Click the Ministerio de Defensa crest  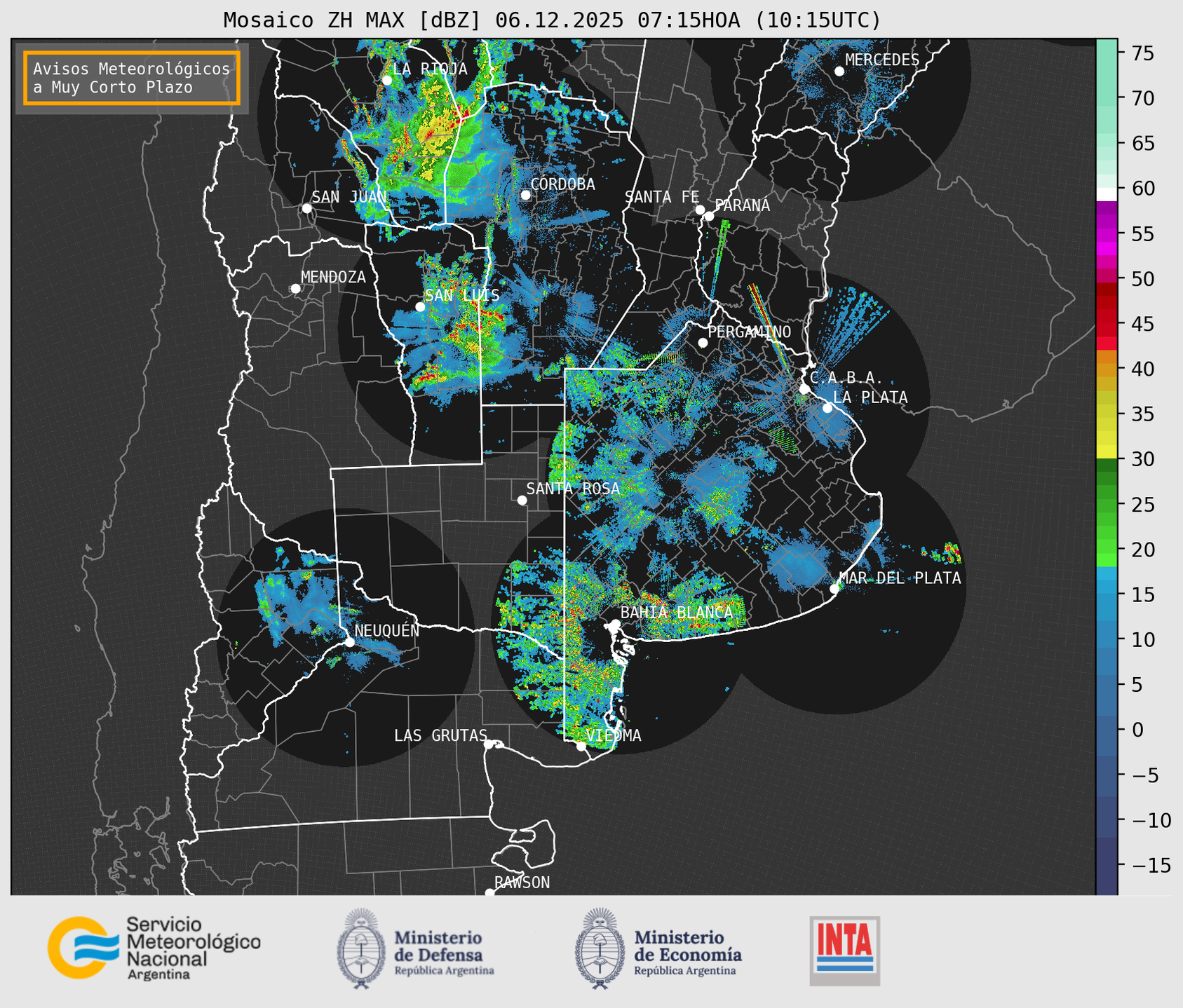pos(361,948)
